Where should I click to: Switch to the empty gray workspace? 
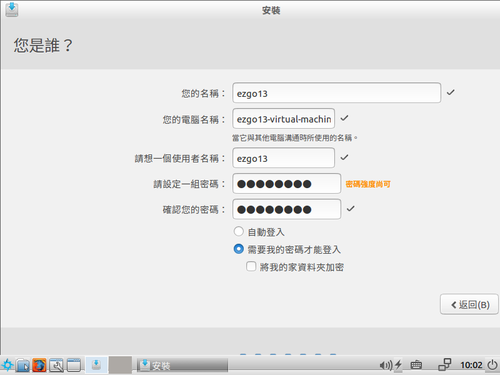120,365
